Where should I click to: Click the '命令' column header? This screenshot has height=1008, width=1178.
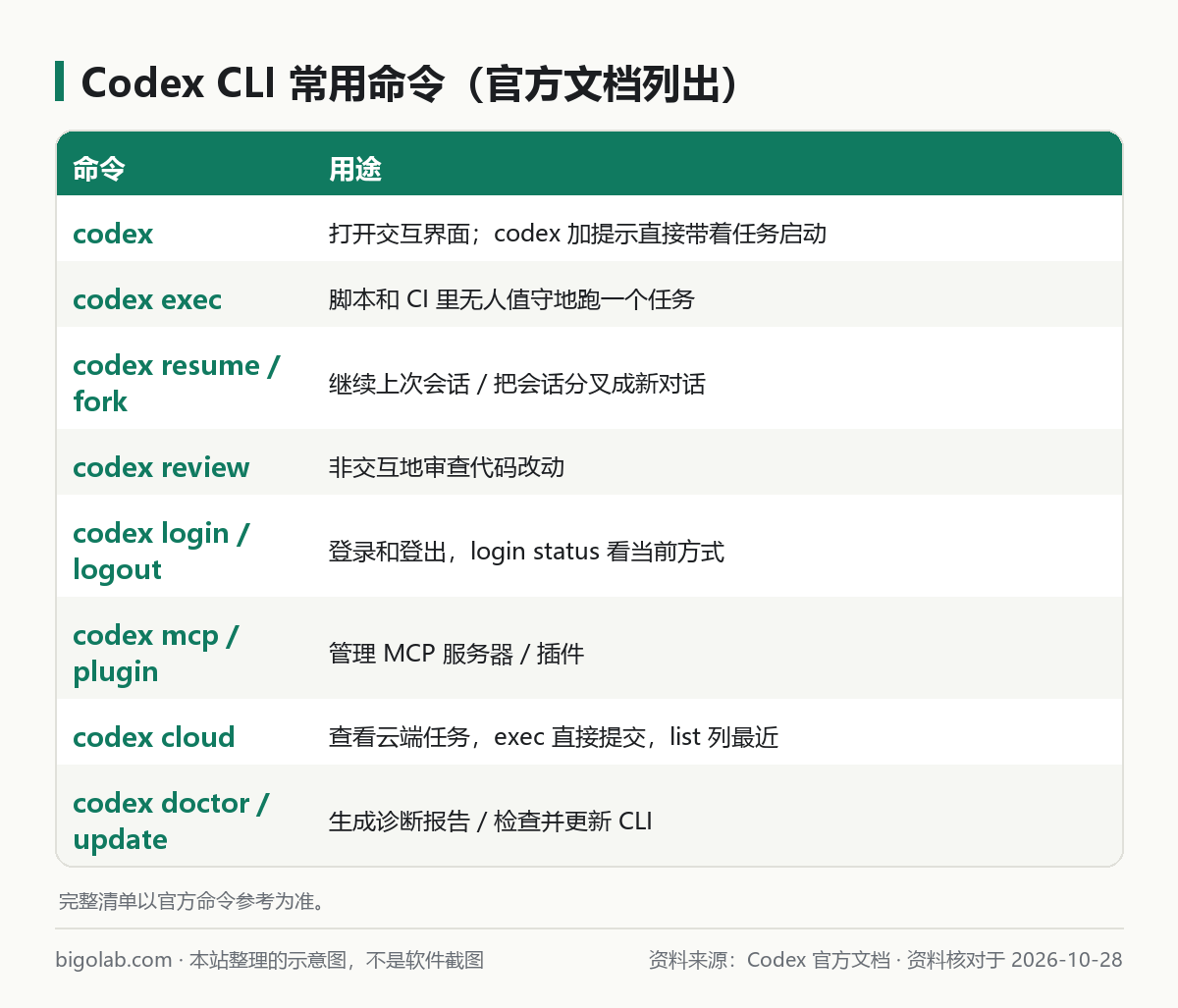(x=98, y=169)
